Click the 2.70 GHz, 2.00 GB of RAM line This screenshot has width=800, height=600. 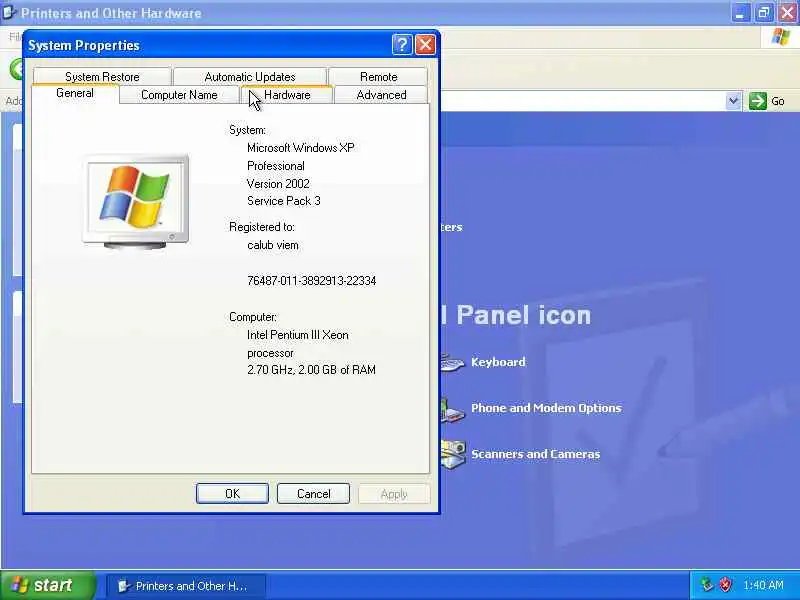311,369
